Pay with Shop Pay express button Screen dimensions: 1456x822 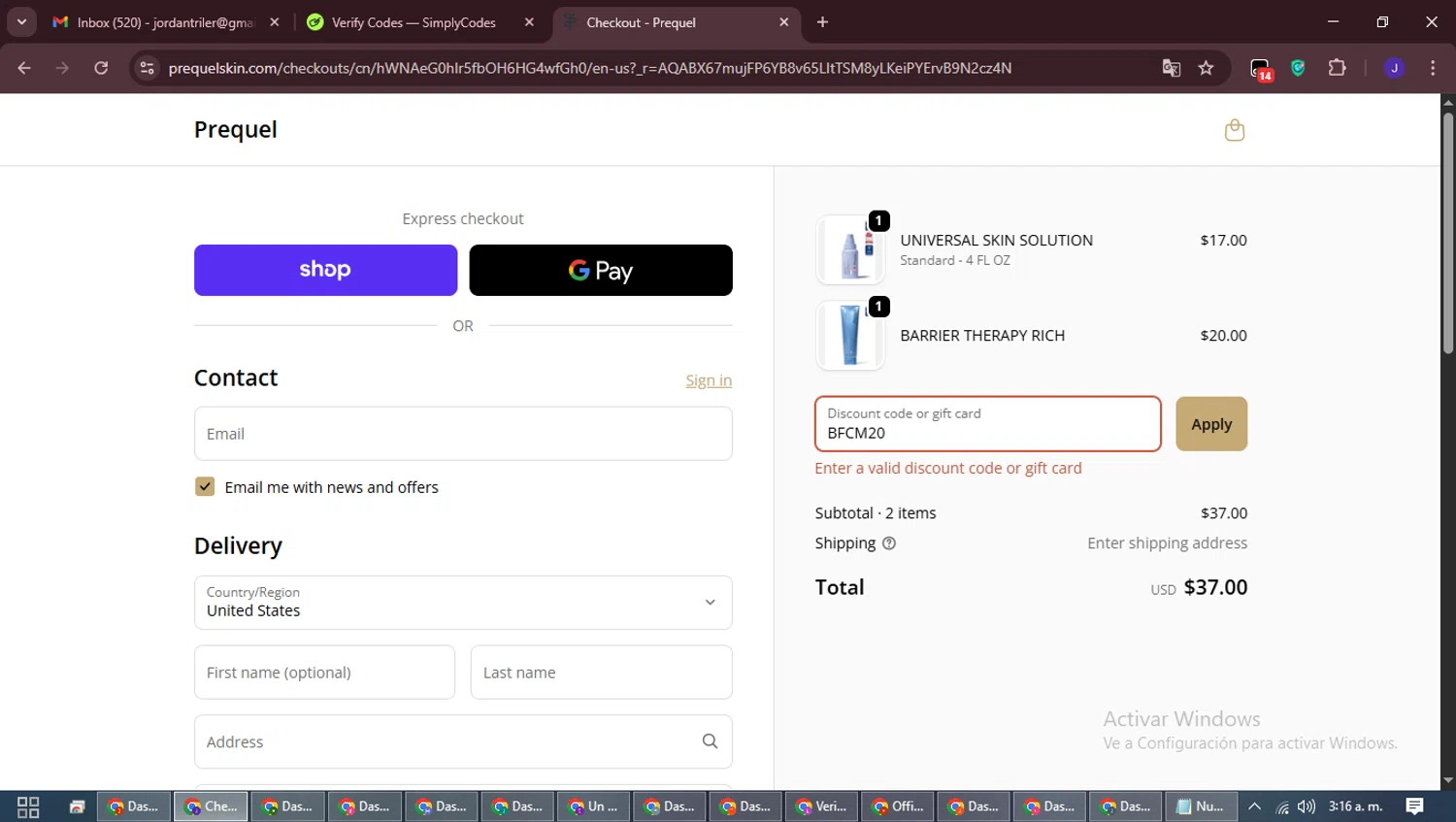point(325,270)
